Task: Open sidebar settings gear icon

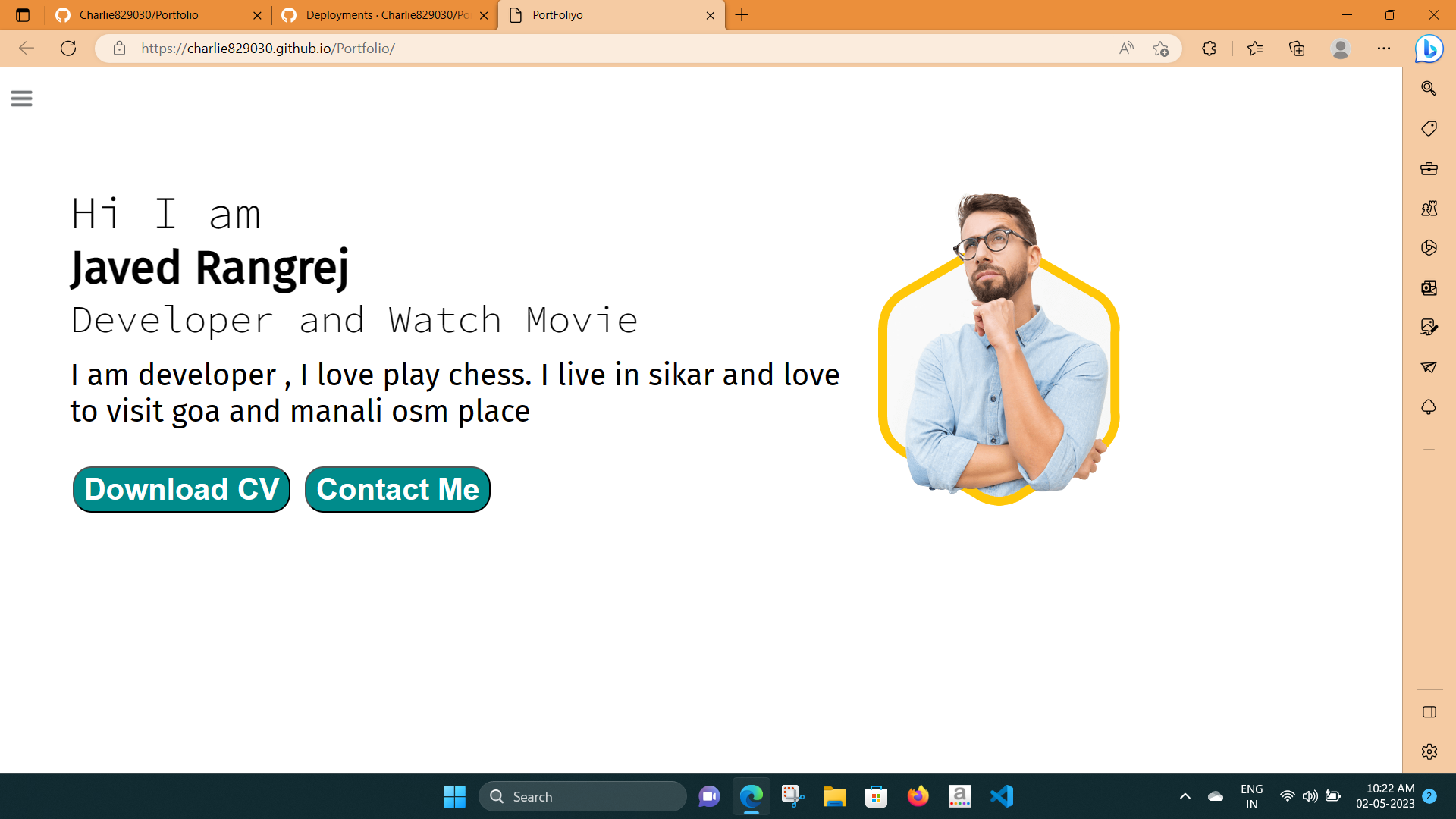Action: [x=1429, y=752]
